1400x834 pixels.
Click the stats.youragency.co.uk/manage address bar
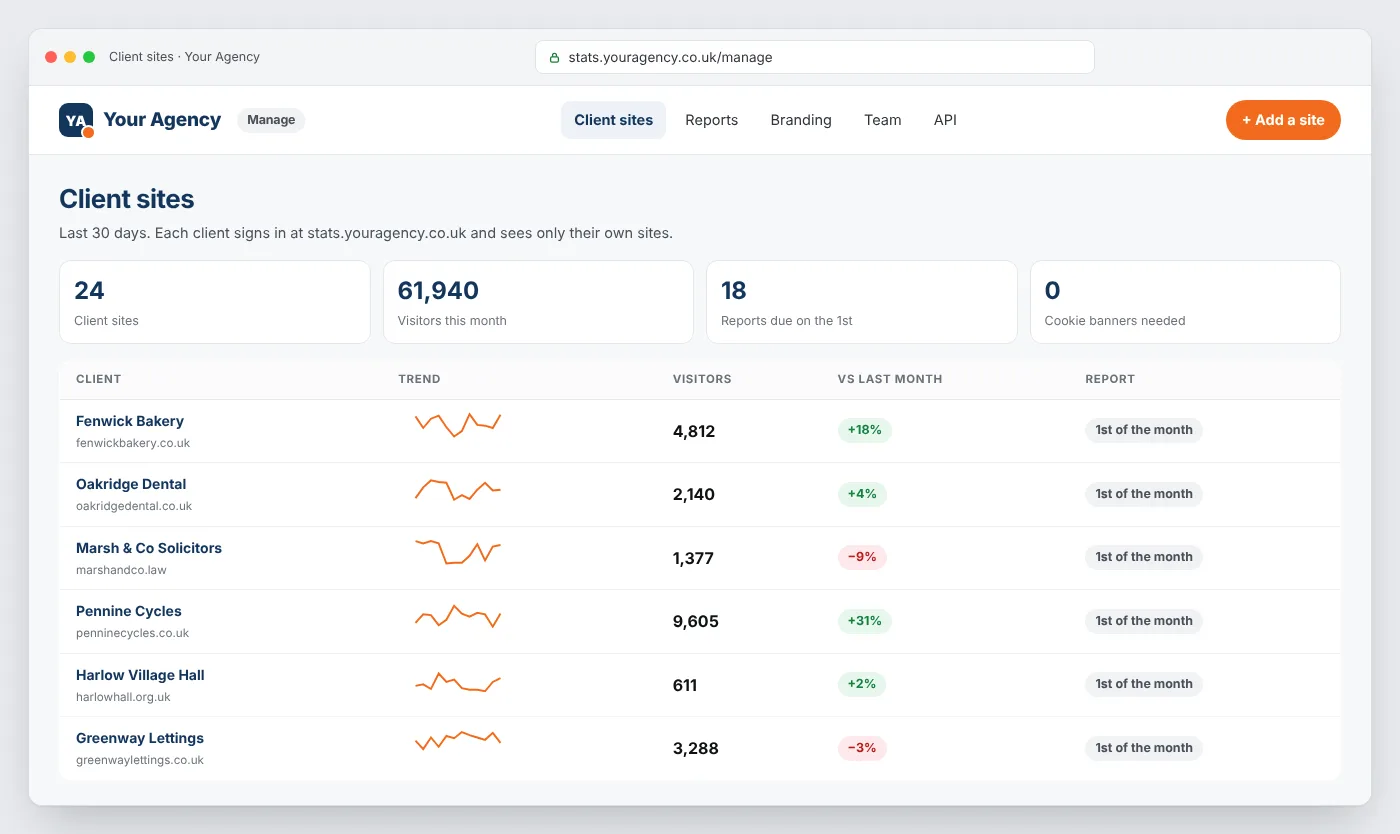pos(815,57)
